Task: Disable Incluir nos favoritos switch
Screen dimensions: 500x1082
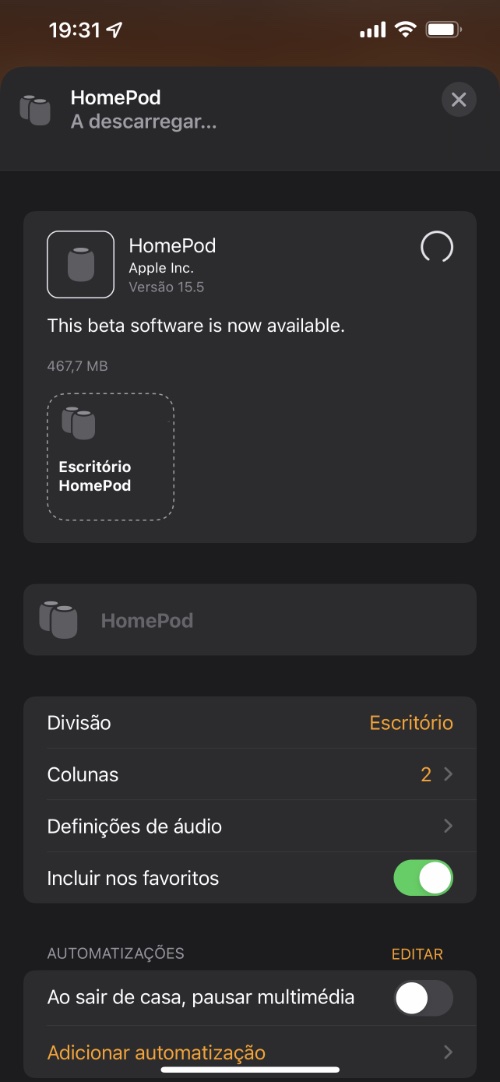Action: 423,878
